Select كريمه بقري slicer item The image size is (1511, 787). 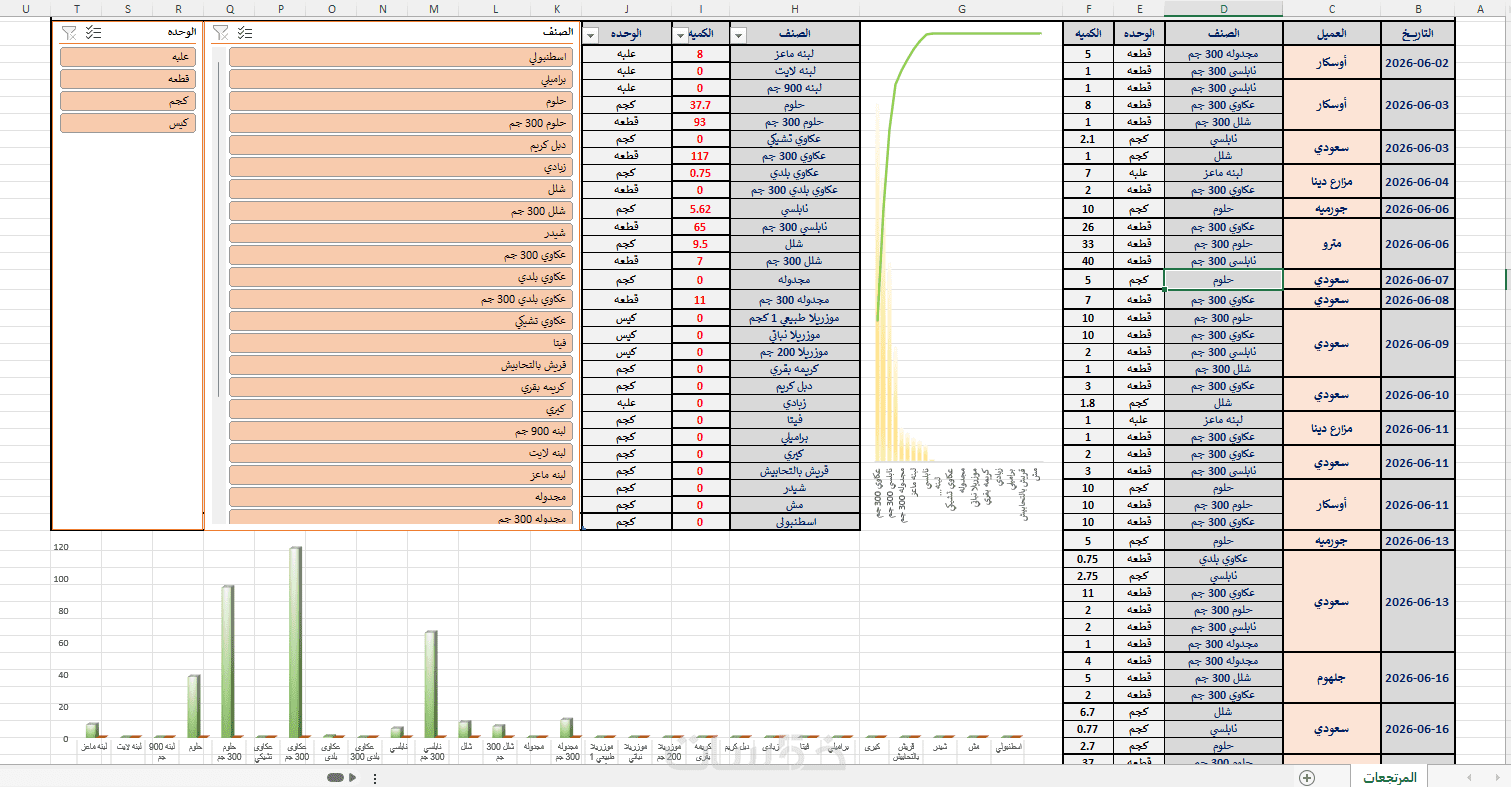click(x=400, y=387)
